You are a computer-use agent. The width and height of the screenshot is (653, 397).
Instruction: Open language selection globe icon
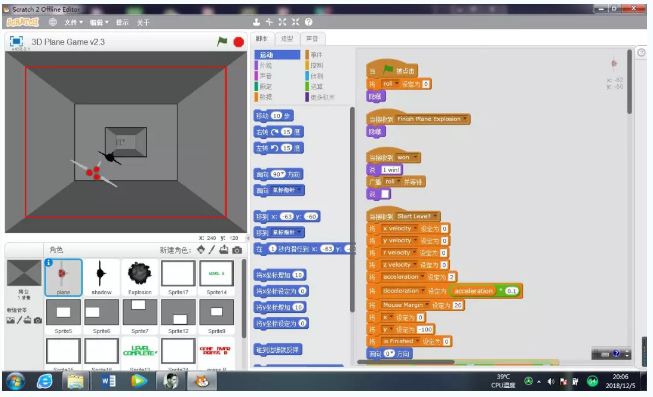[x=53, y=22]
